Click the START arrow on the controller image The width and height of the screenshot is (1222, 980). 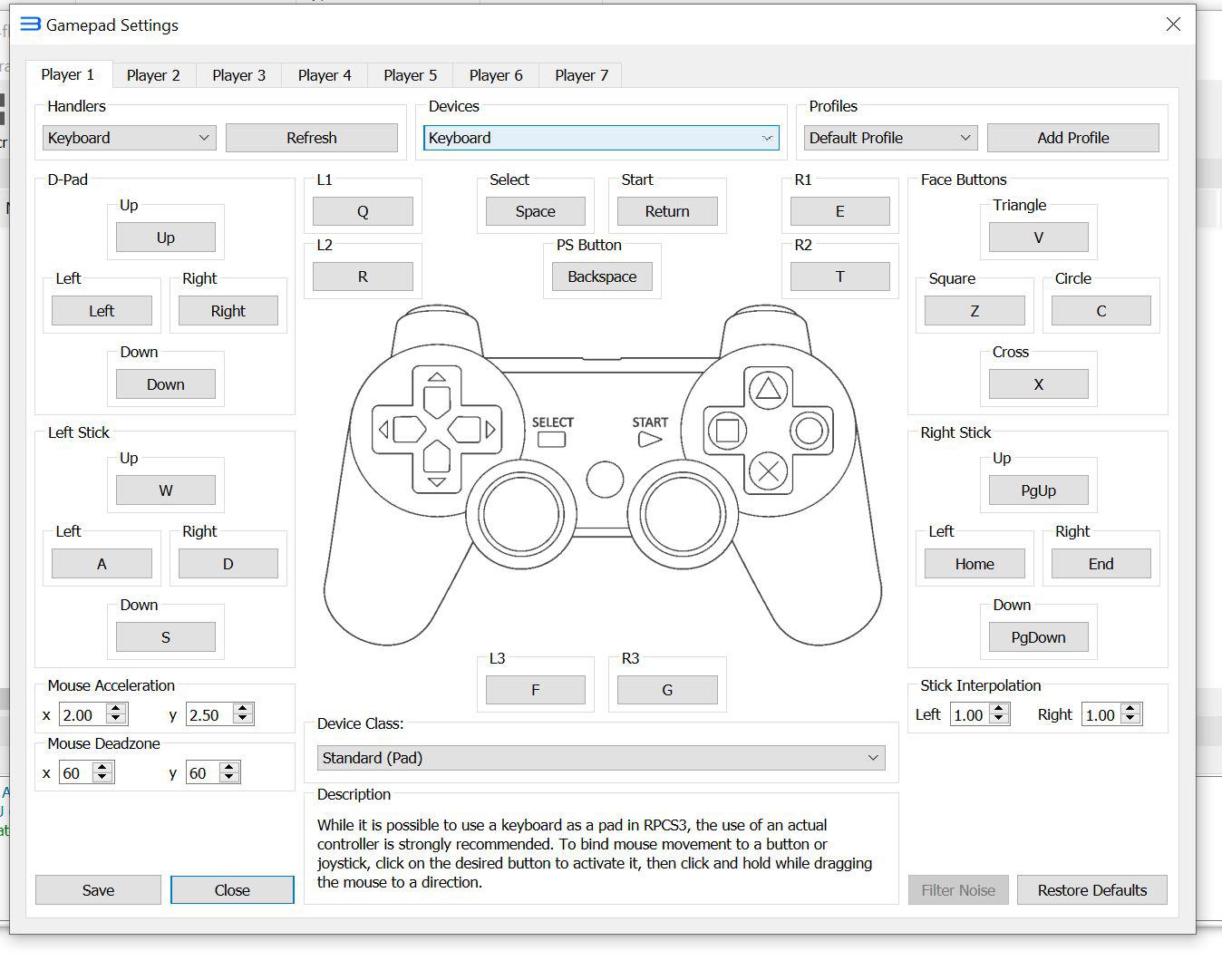coord(650,440)
